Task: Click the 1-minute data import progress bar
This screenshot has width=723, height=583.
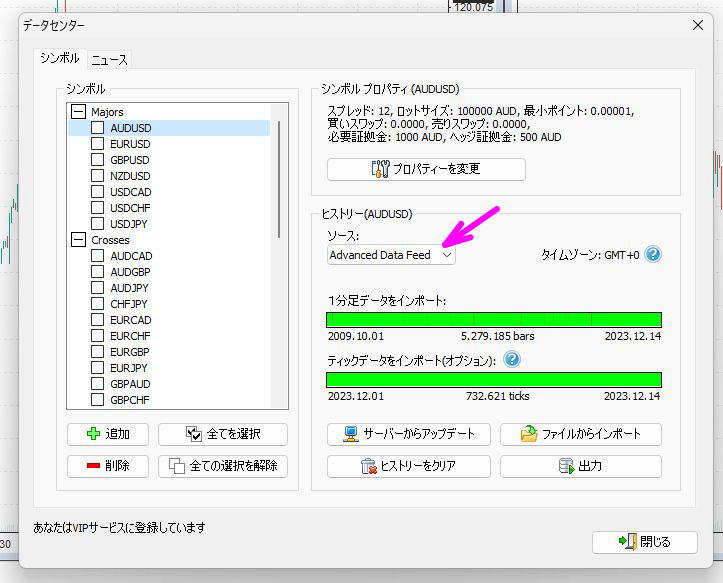Action: tap(494, 320)
